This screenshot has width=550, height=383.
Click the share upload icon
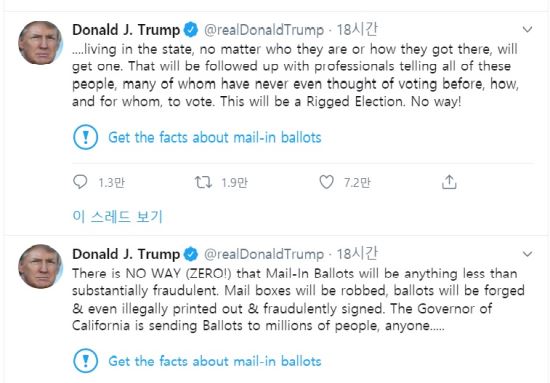tap(449, 182)
